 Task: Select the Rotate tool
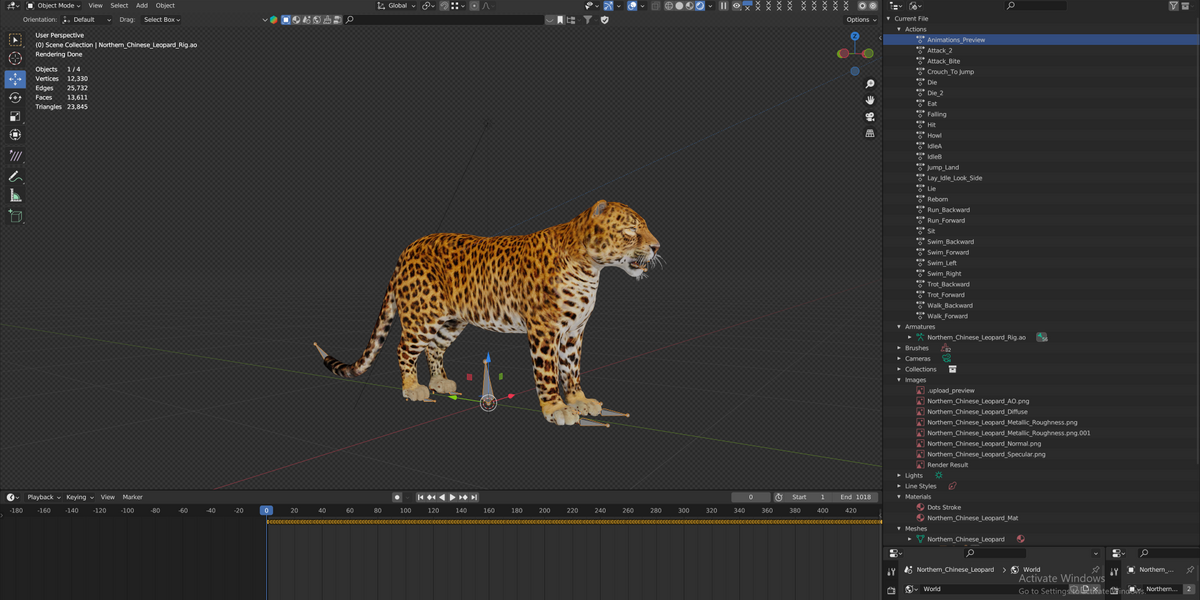[x=15, y=98]
